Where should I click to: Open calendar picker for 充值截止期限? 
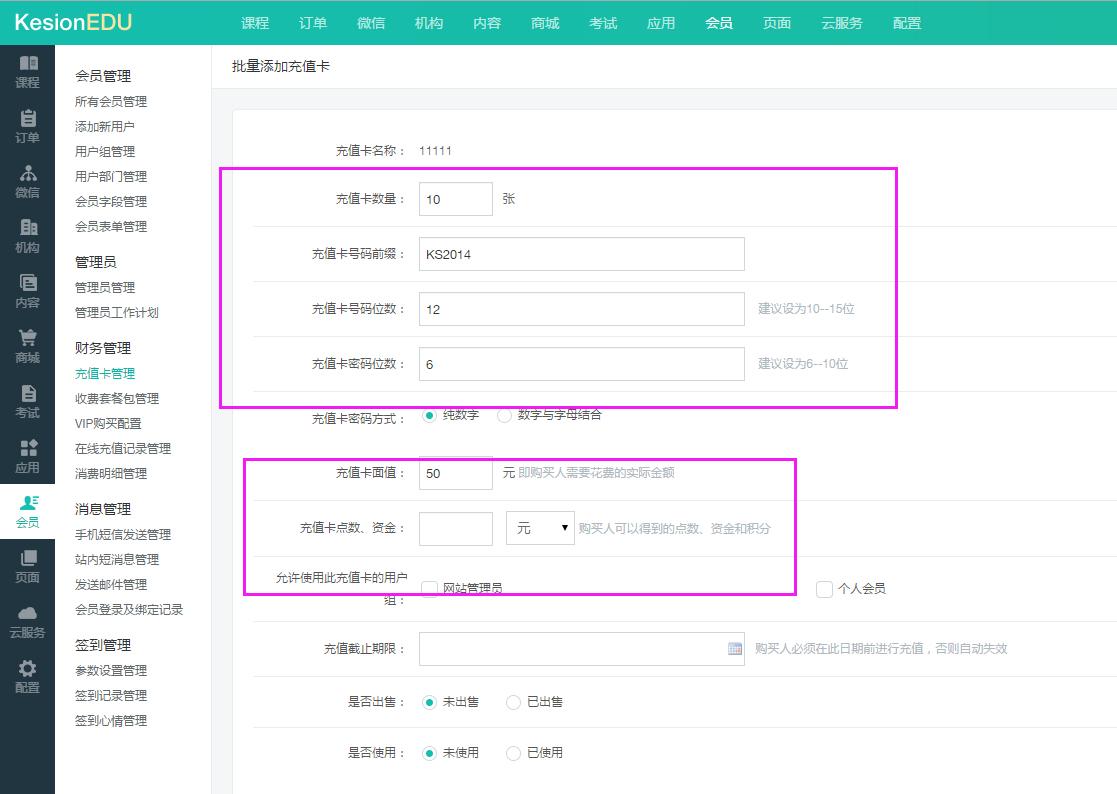click(x=735, y=649)
